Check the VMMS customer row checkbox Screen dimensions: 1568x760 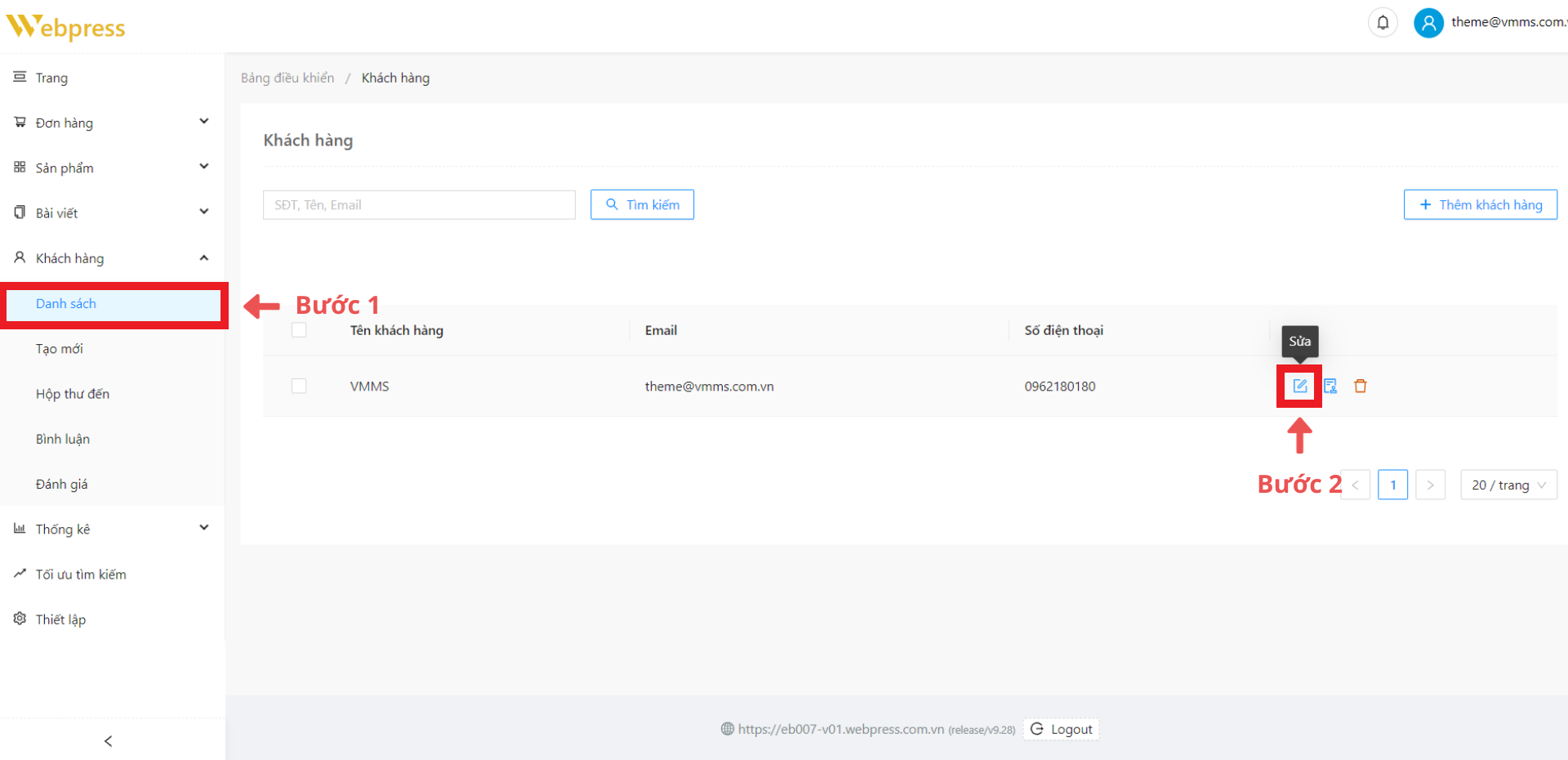coord(299,386)
